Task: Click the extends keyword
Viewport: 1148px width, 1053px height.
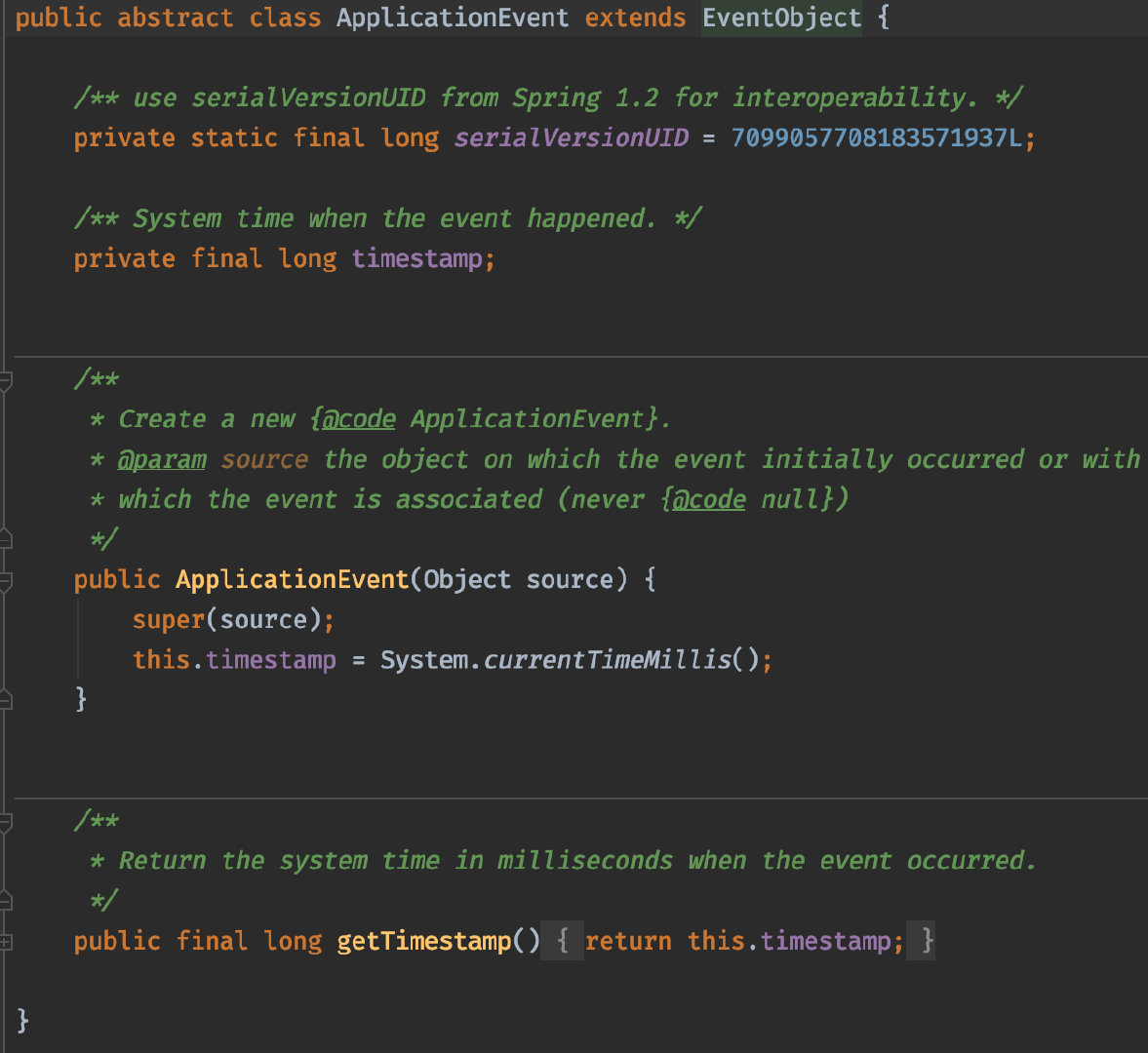Action: (635, 18)
